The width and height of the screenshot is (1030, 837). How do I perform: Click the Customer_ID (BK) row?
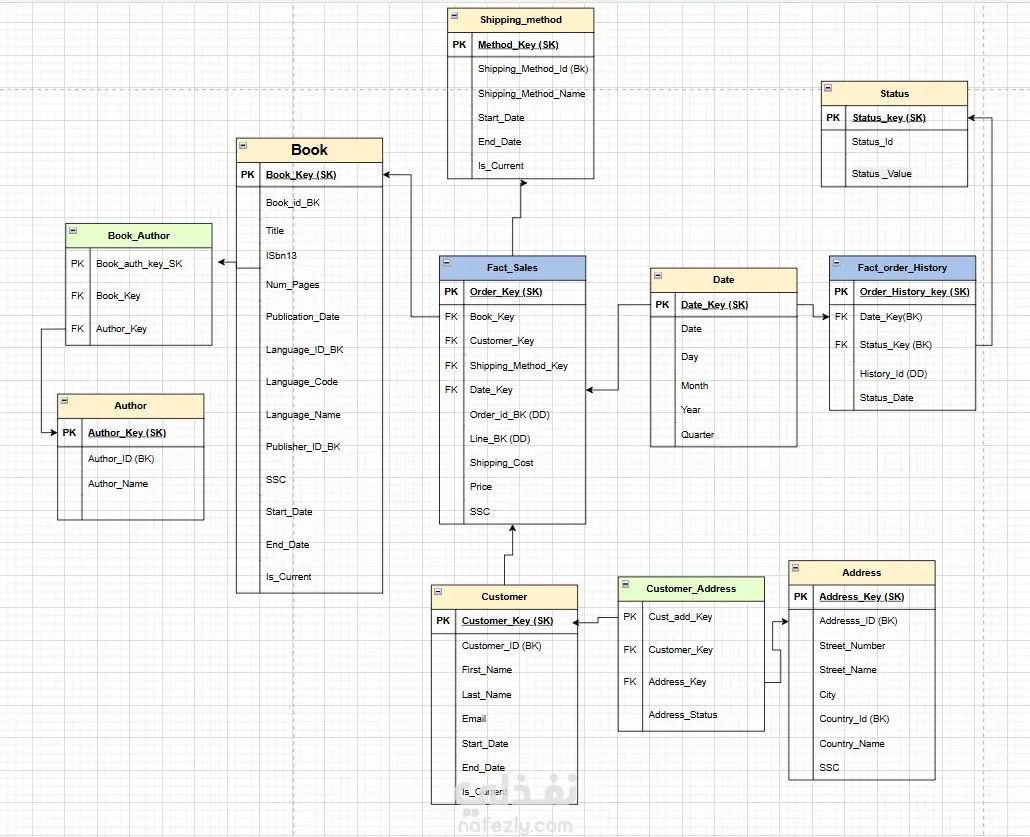coord(504,646)
